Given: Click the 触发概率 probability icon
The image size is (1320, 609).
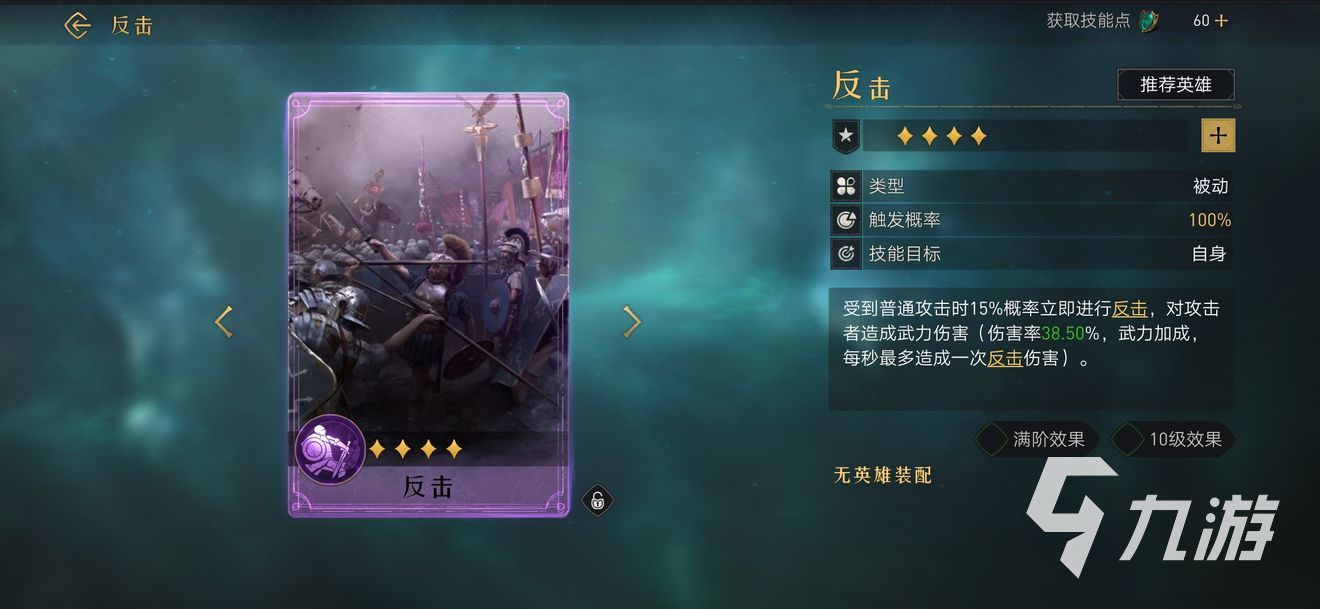Looking at the screenshot, I should pyautogui.click(x=846, y=220).
